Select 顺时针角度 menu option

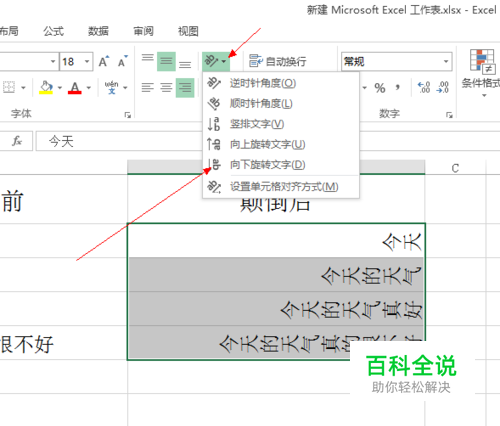[281, 104]
